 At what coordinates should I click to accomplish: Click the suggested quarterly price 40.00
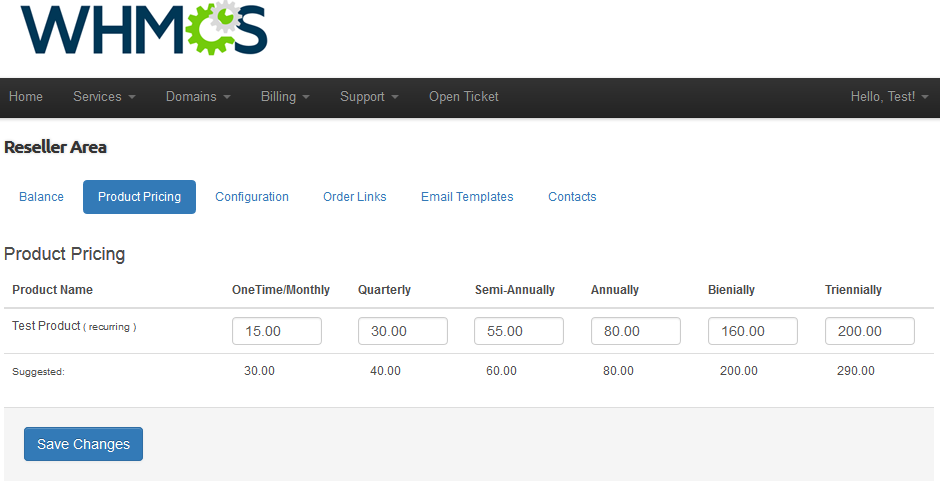coord(385,371)
